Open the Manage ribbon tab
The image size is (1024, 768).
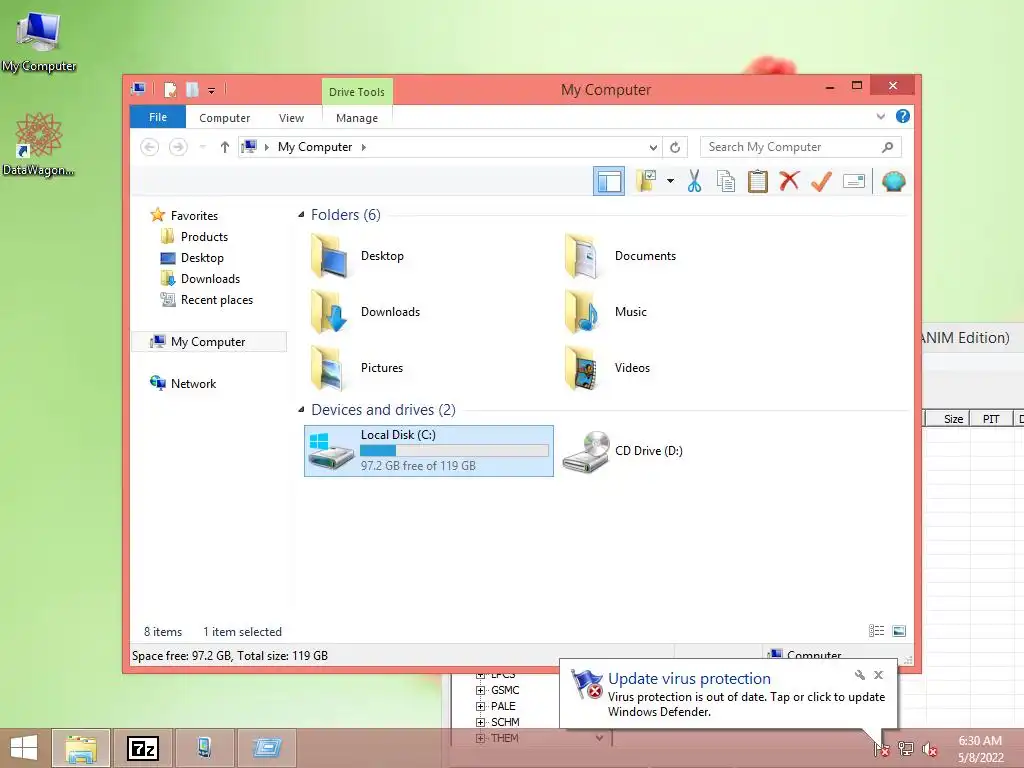click(x=357, y=118)
